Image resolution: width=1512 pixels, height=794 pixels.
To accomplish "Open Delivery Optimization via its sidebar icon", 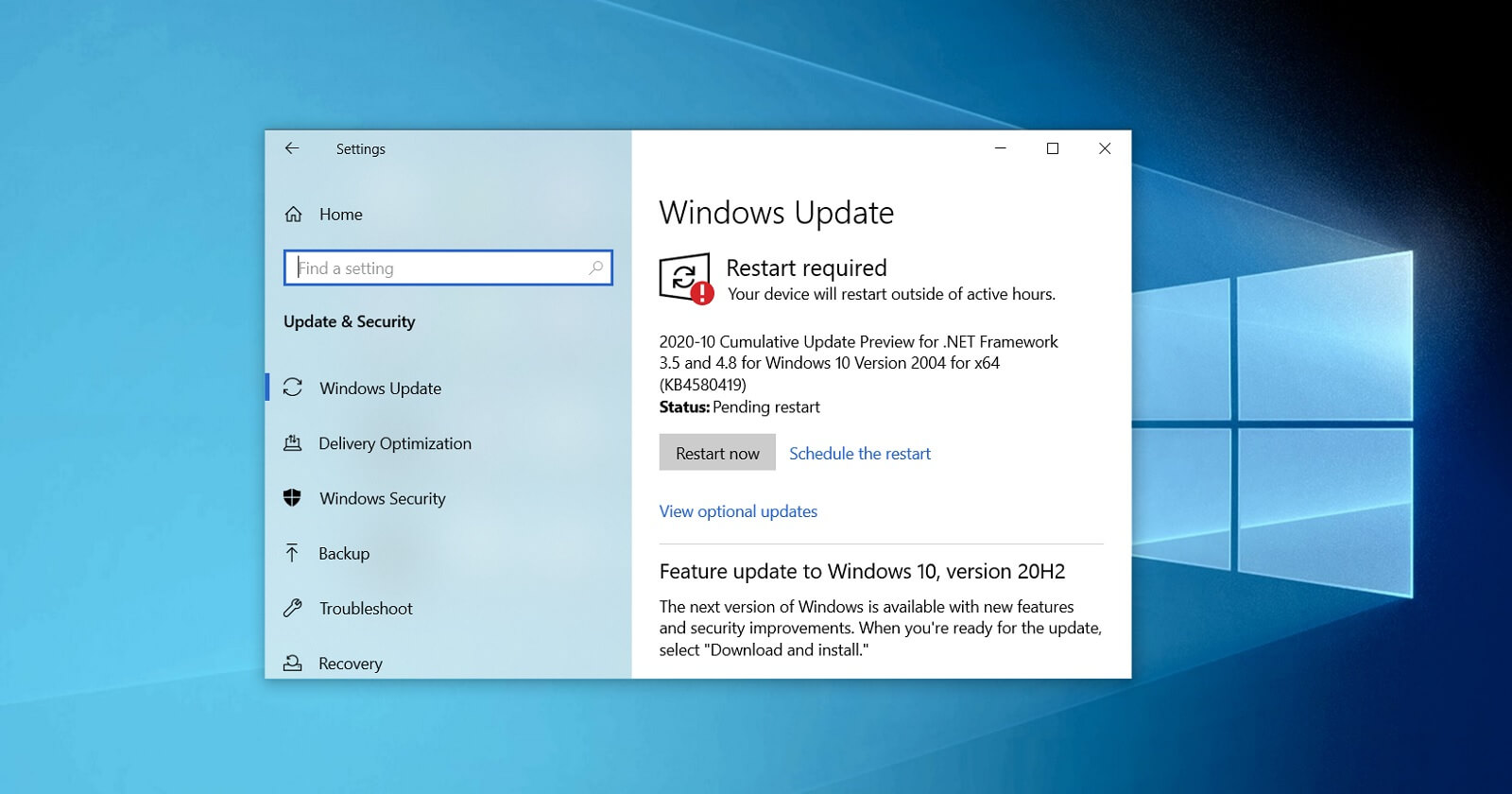I will pyautogui.click(x=293, y=443).
